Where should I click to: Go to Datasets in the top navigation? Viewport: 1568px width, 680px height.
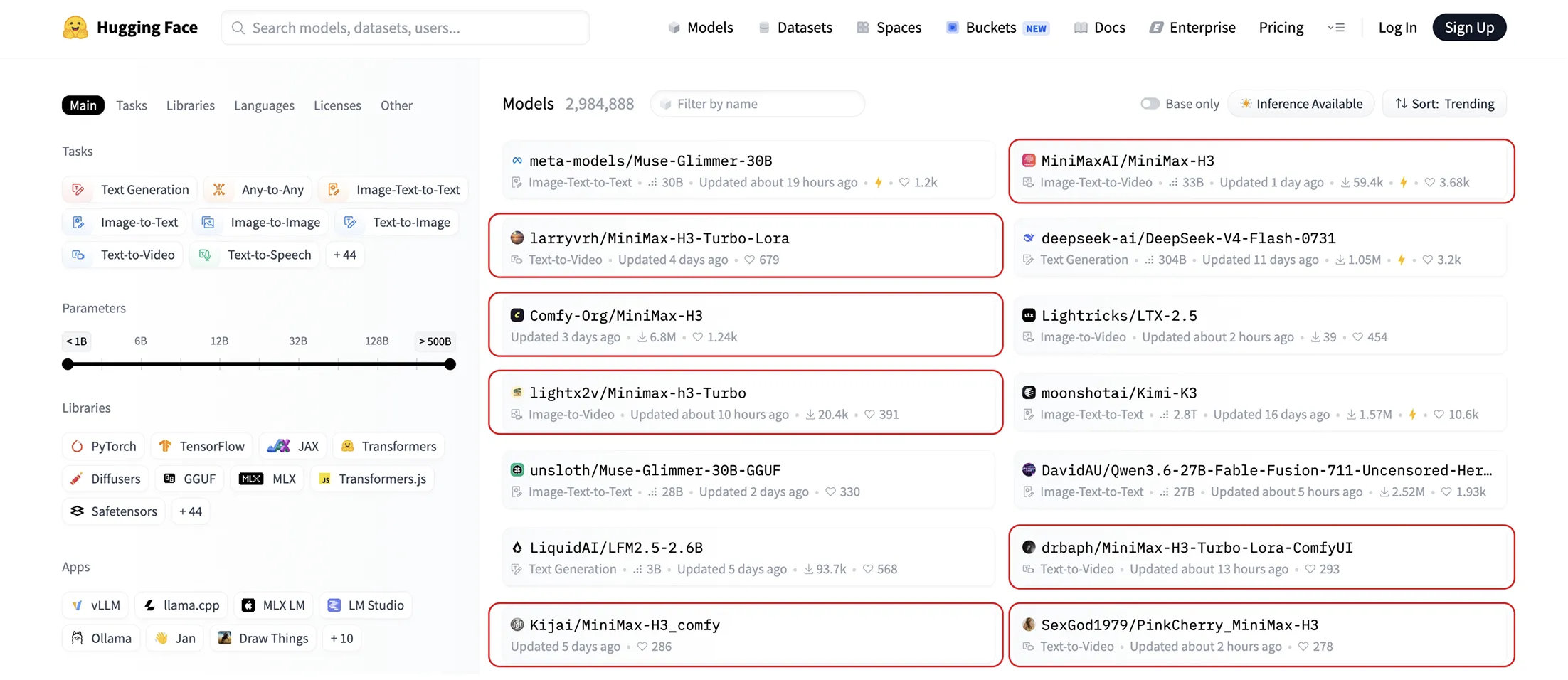click(x=795, y=28)
